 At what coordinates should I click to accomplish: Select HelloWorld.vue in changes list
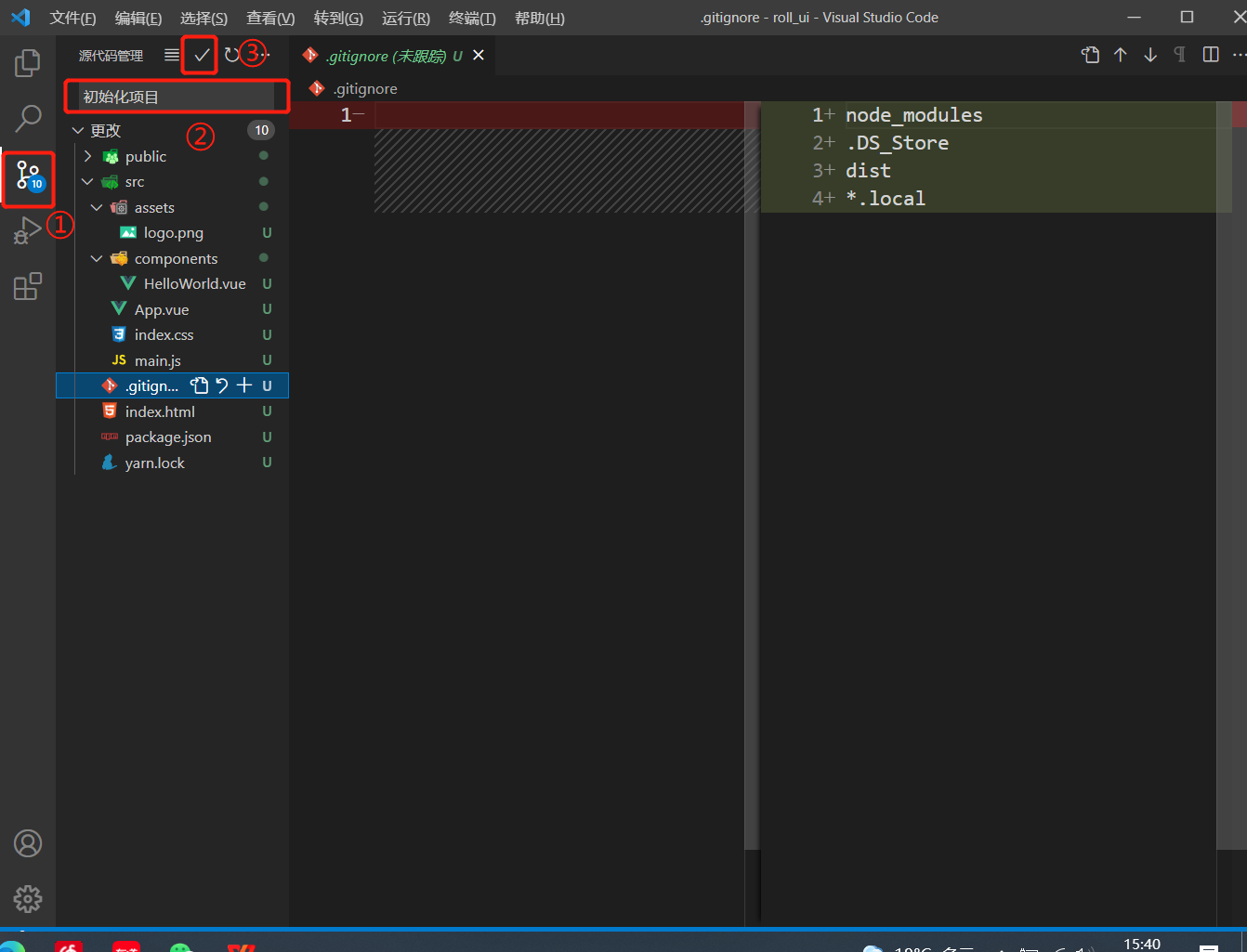point(195,284)
